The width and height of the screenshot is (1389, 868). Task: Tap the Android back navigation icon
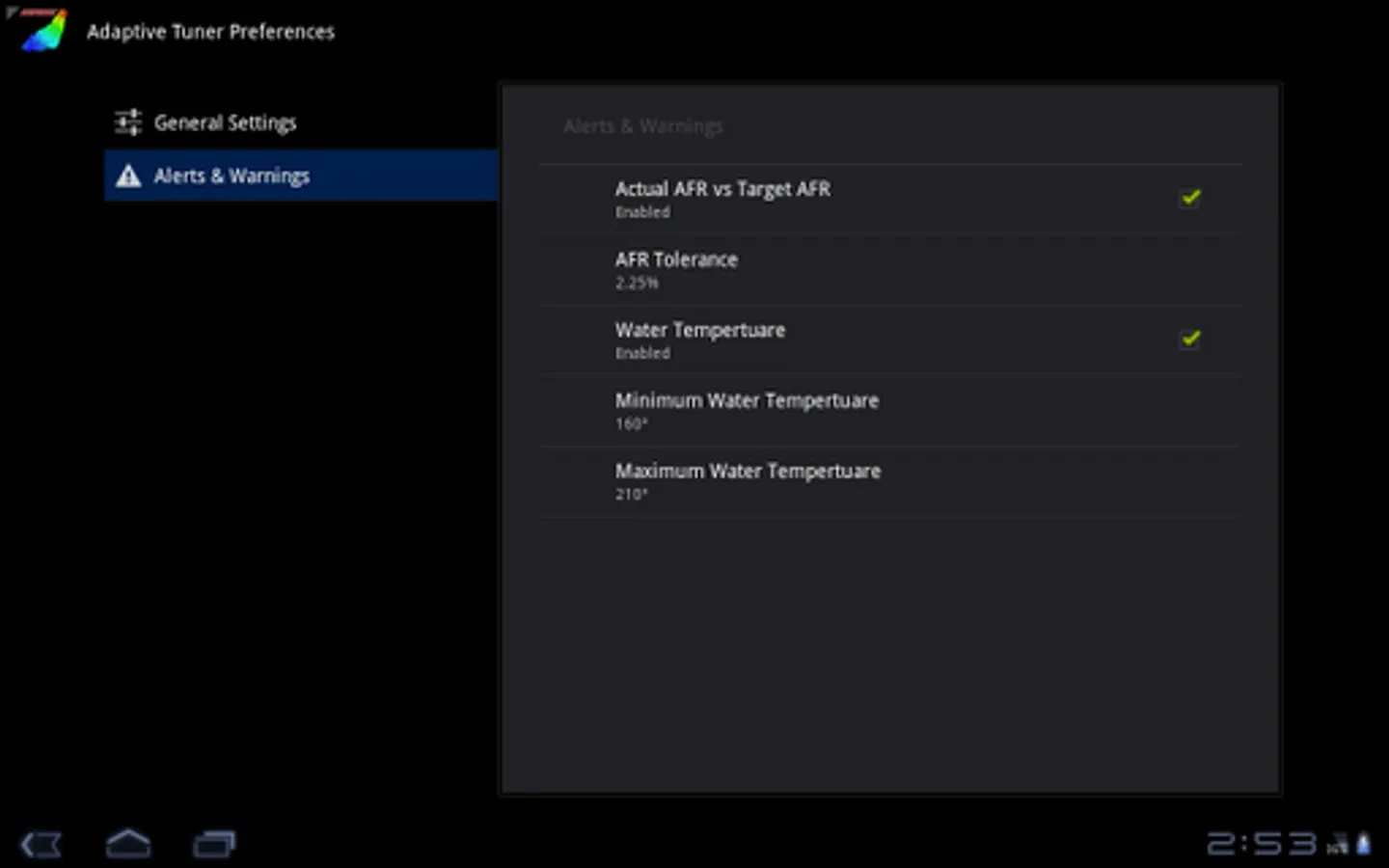click(x=41, y=845)
